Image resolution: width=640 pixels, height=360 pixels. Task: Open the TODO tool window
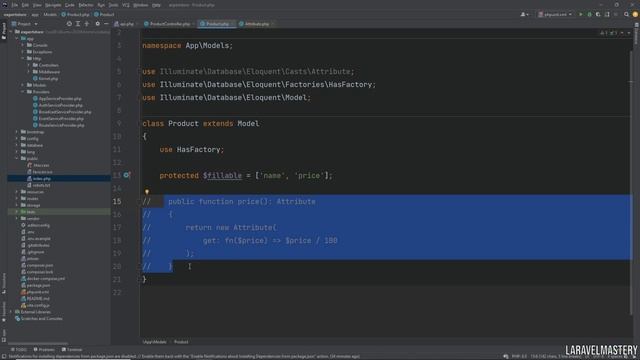pyautogui.click(x=19, y=350)
